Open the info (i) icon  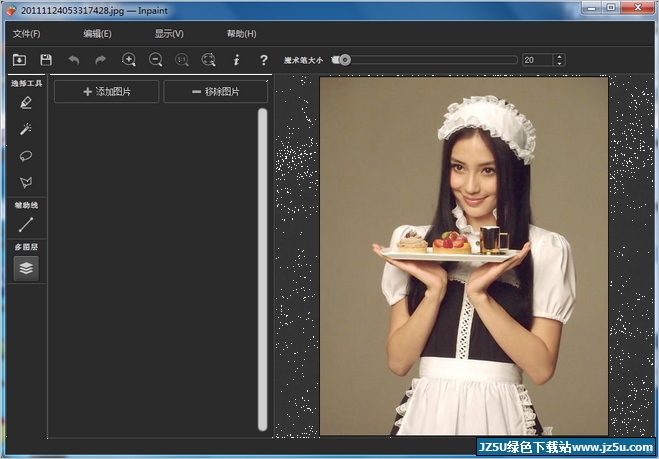pyautogui.click(x=237, y=60)
